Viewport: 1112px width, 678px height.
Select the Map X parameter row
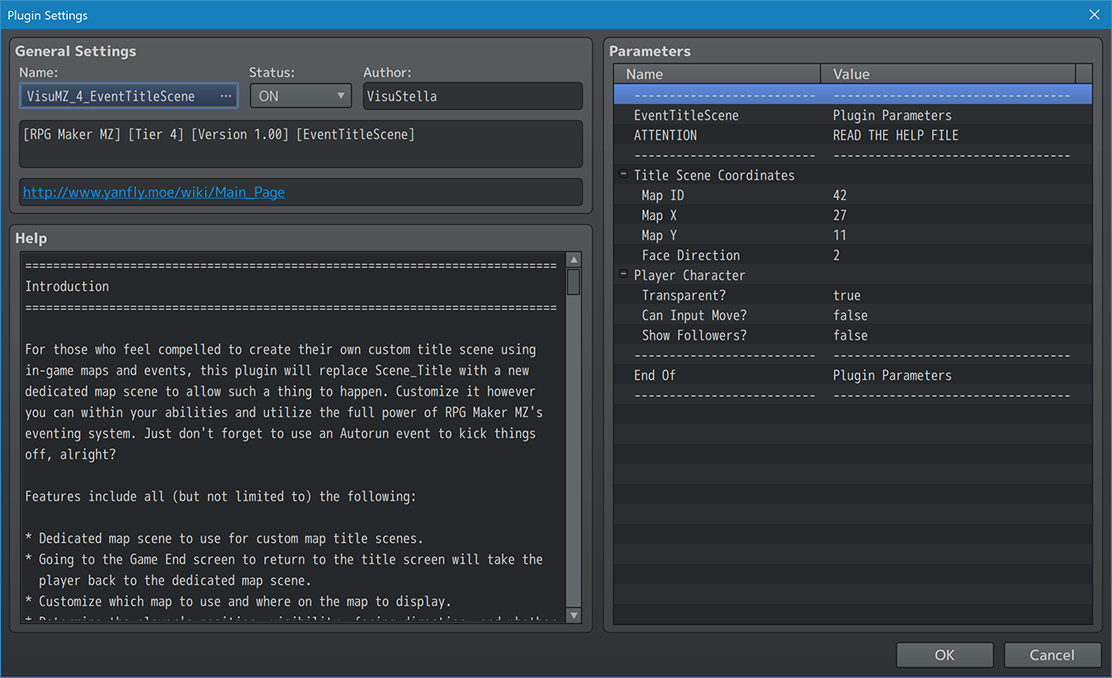click(x=852, y=215)
